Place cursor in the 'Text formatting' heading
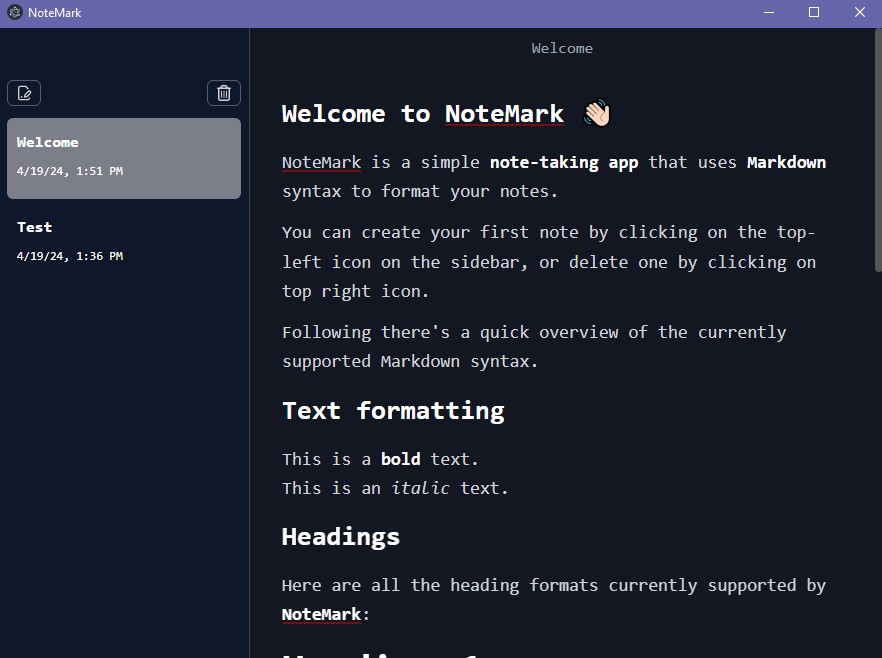The width and height of the screenshot is (882, 658). pos(393,411)
